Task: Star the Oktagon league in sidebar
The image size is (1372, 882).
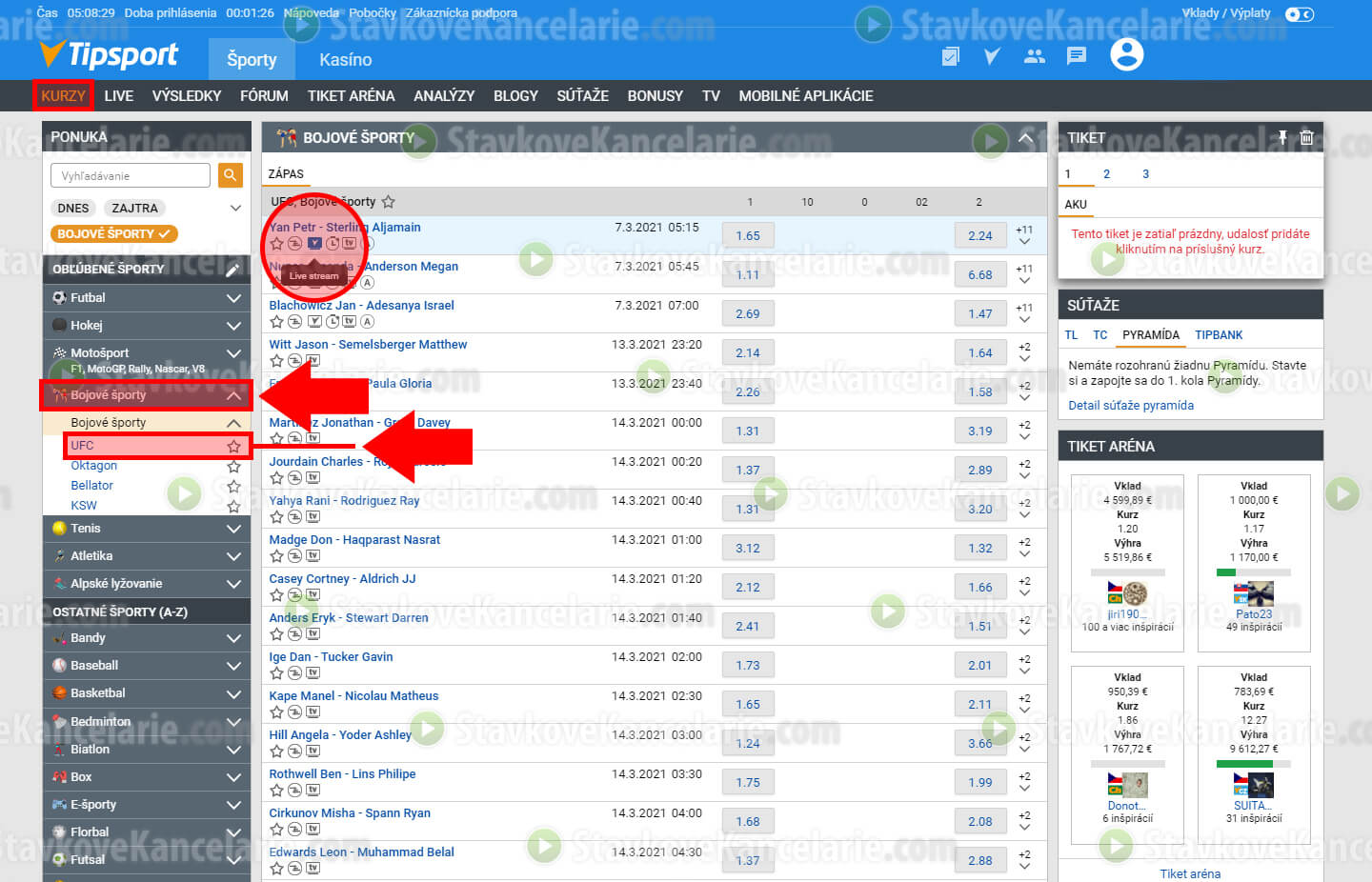Action: pyautogui.click(x=233, y=466)
